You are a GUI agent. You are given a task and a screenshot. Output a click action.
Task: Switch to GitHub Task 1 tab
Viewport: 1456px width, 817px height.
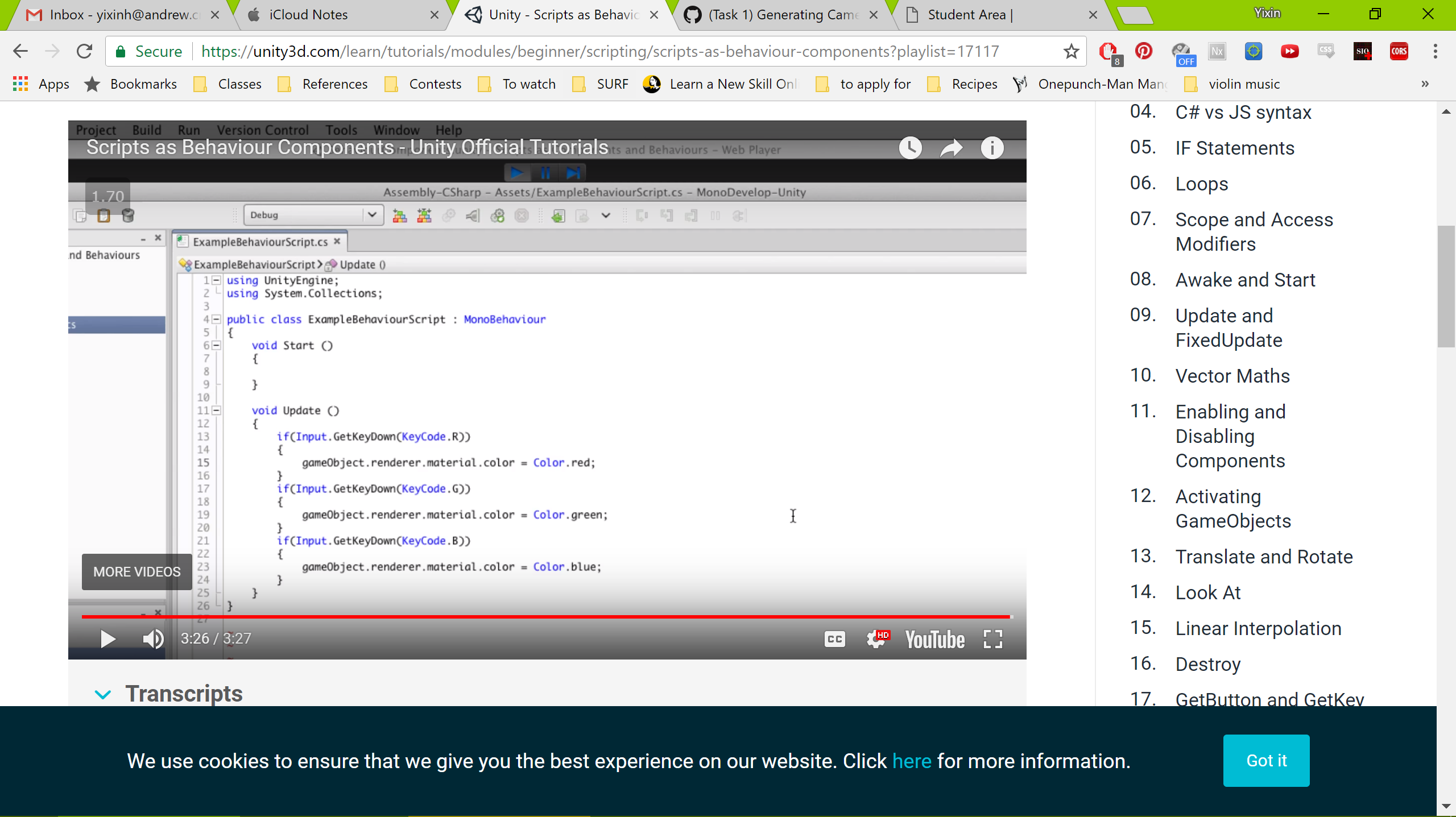click(779, 15)
